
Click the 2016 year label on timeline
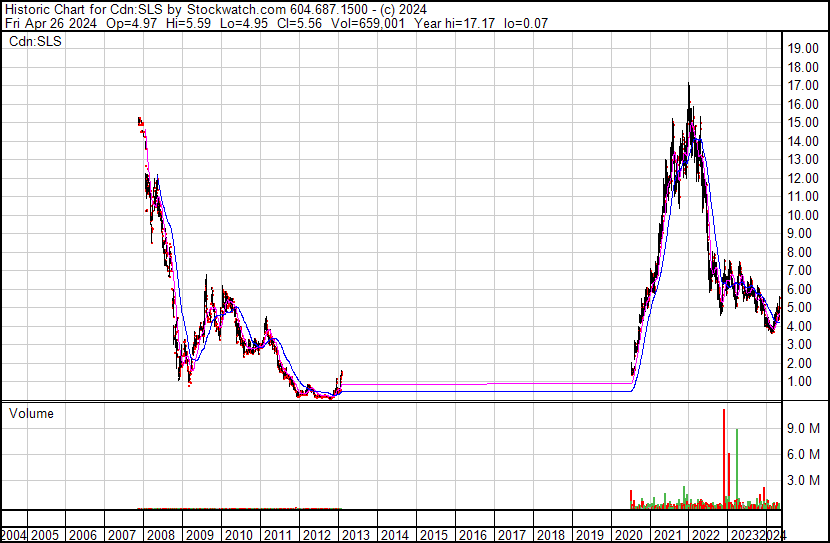point(473,535)
